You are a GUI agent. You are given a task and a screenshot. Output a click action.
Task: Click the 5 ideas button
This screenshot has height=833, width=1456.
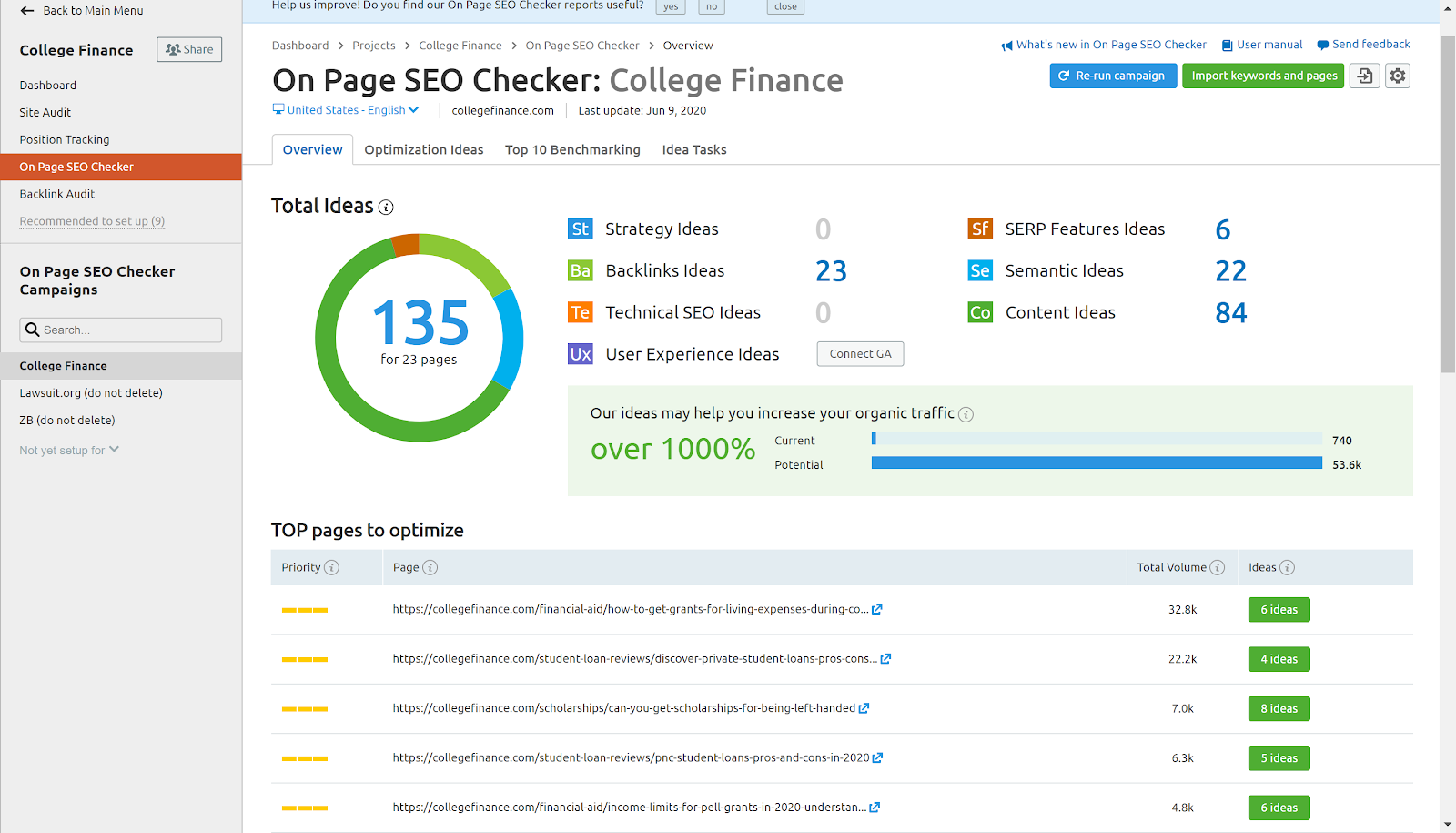(1279, 757)
